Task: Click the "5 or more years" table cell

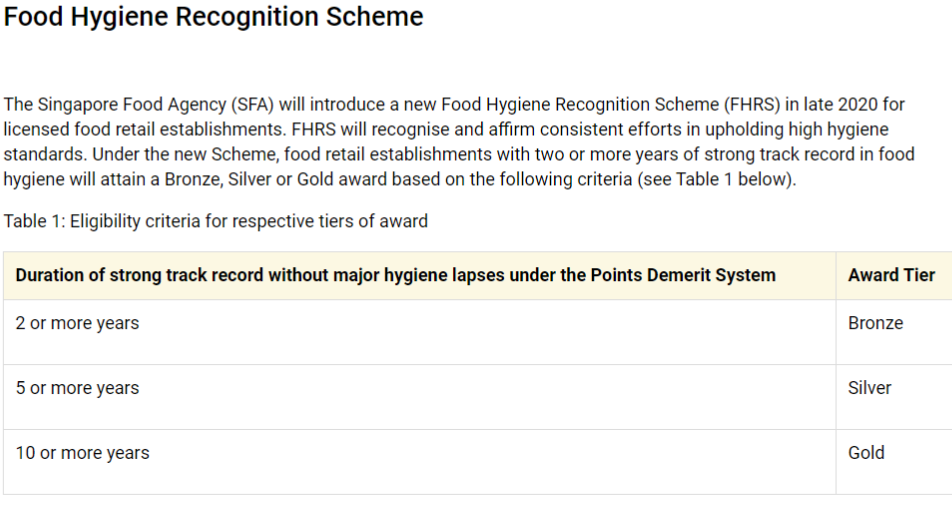Action: coord(77,388)
